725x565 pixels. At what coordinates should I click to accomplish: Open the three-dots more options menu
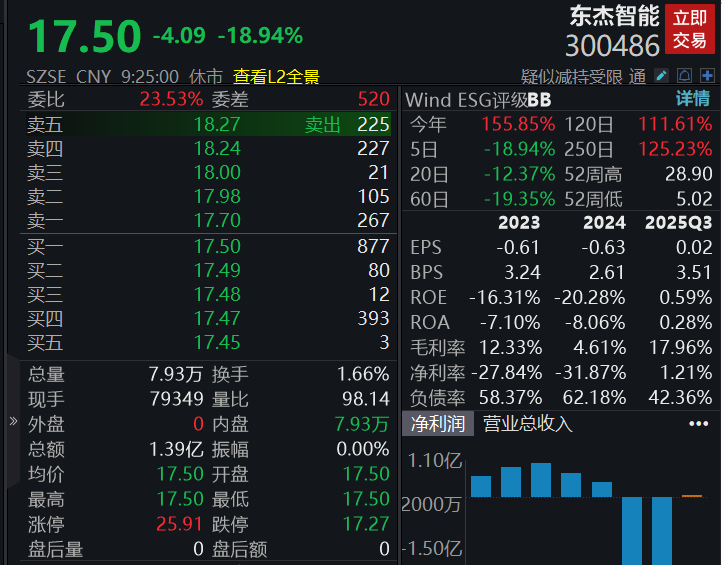click(698, 423)
